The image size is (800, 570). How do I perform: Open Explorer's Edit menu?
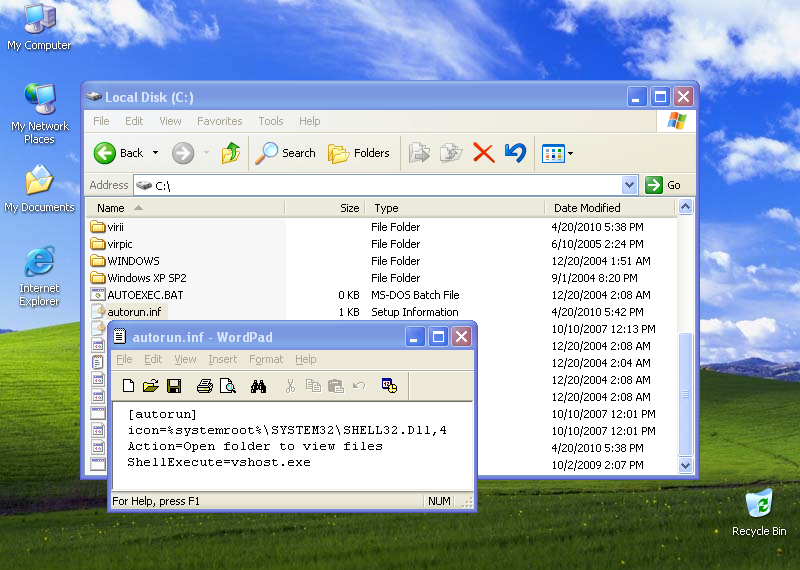pyautogui.click(x=134, y=121)
